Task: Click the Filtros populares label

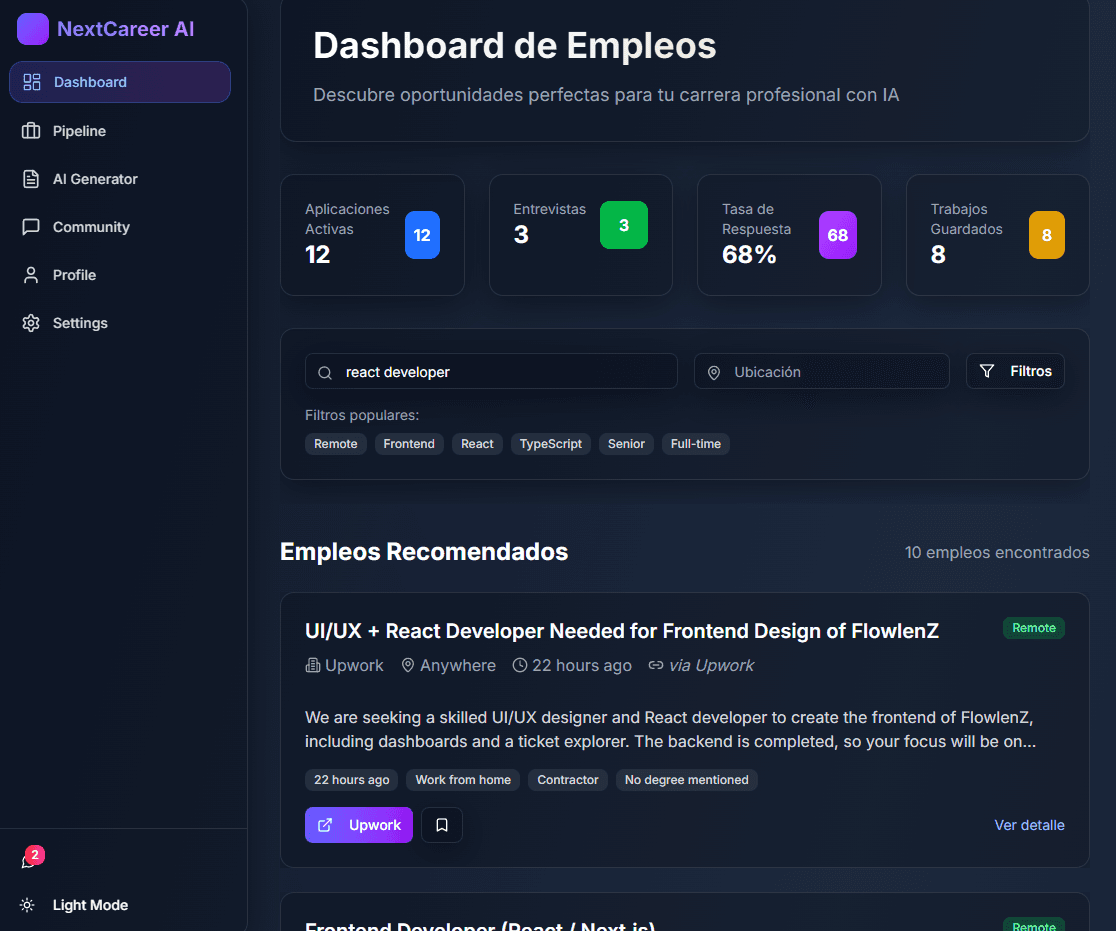Action: pyautogui.click(x=362, y=415)
